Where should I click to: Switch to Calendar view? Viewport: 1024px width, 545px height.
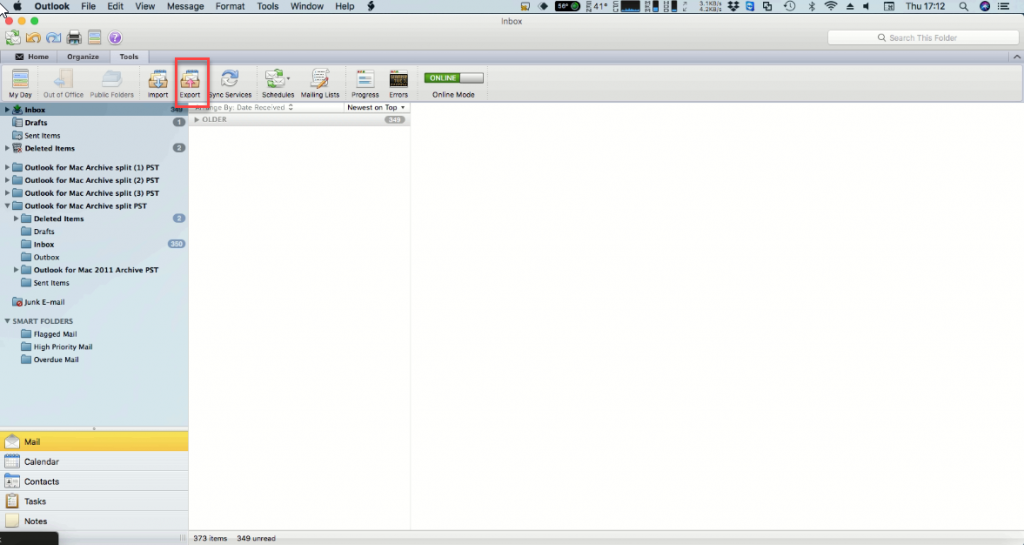coord(94,461)
